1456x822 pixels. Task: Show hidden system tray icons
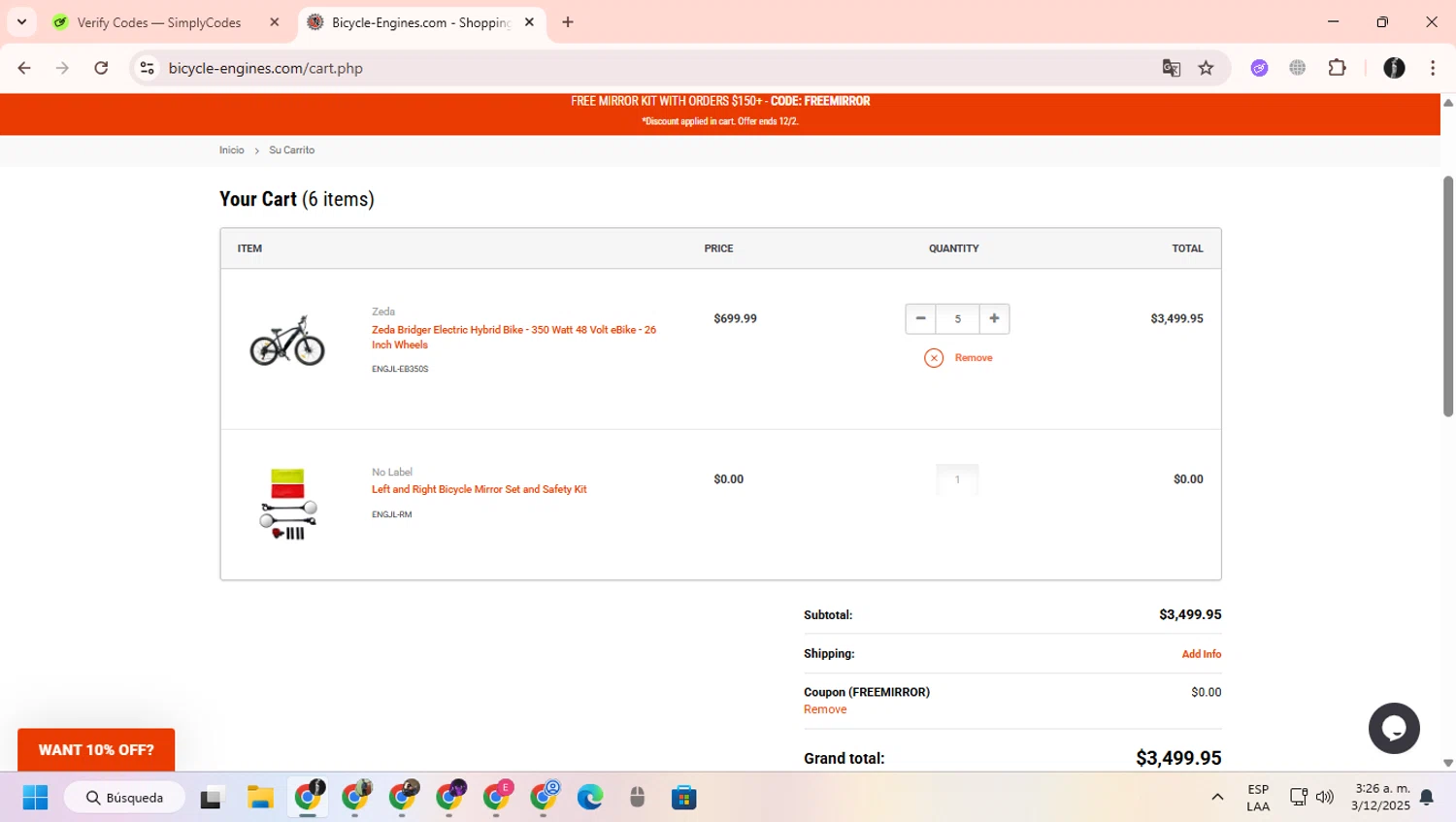1217,798
